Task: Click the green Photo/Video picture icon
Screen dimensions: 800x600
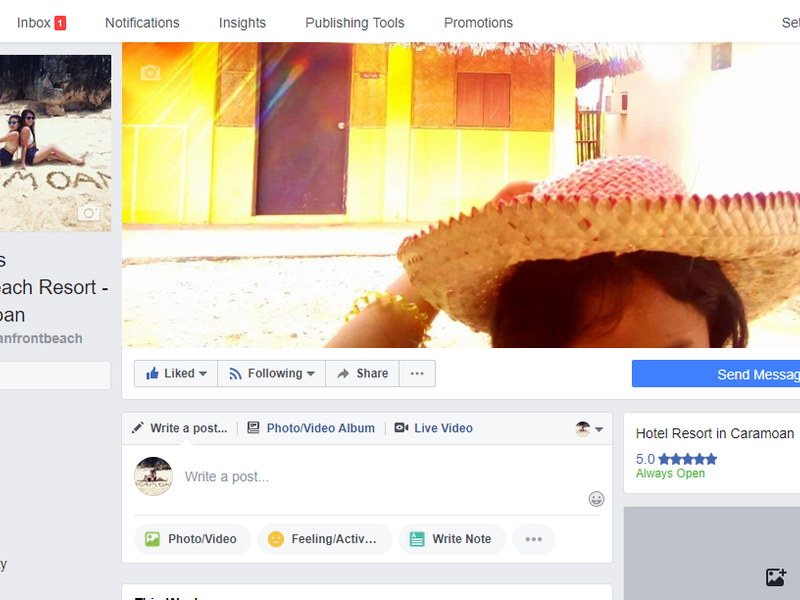Action: click(x=152, y=539)
